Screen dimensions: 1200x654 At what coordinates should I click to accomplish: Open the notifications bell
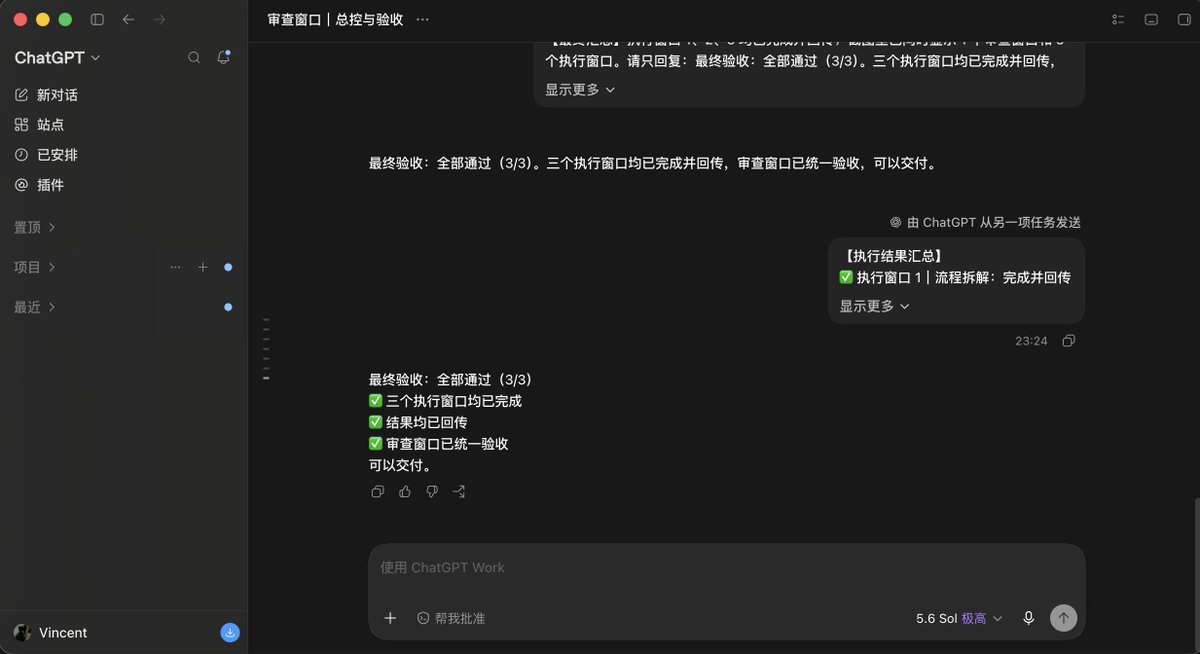click(x=223, y=58)
